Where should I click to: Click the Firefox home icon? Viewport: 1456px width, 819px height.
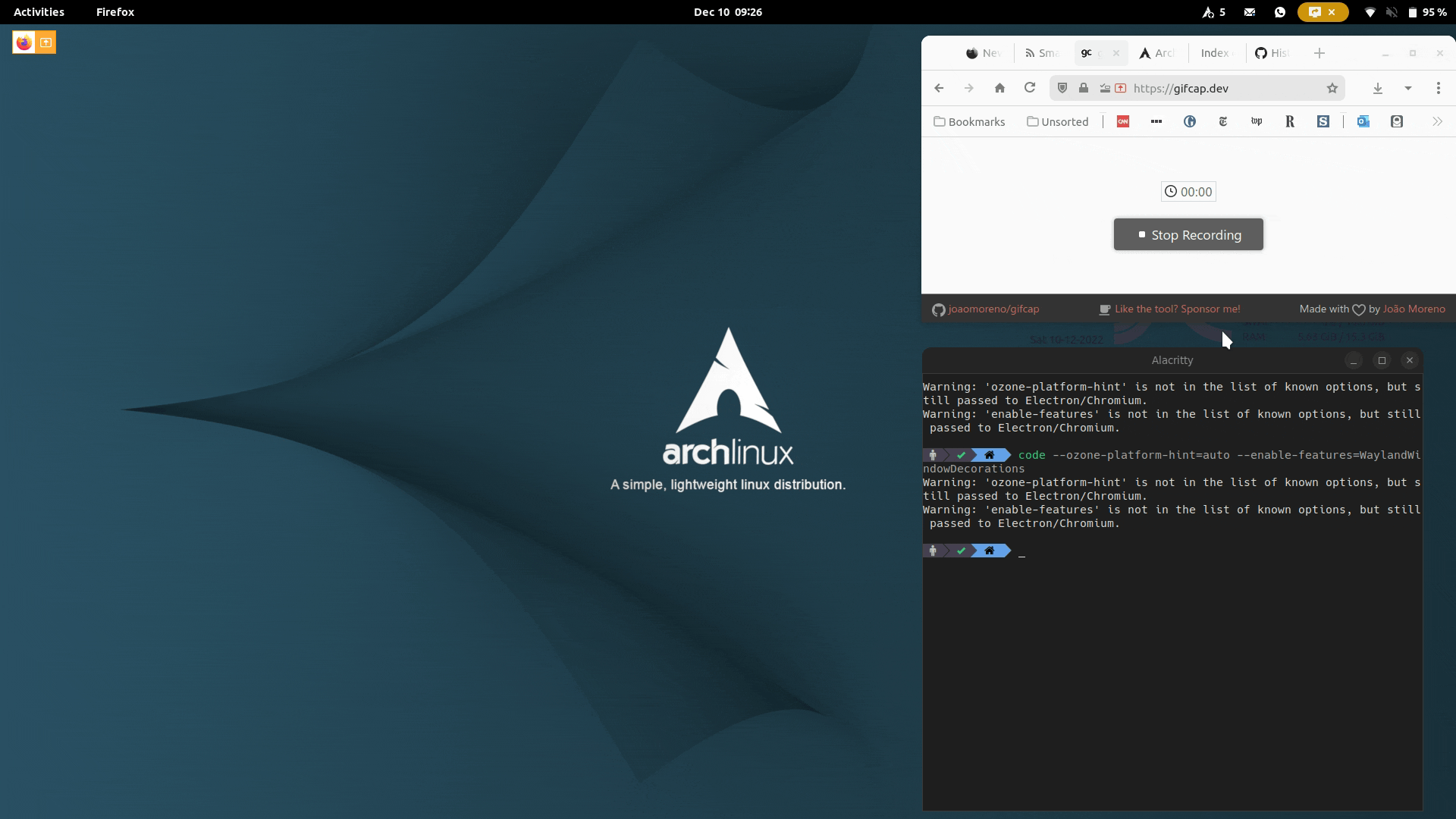click(x=999, y=88)
